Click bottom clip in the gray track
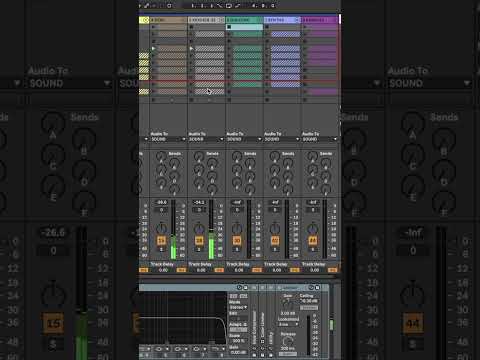The width and height of the screenshot is (480, 360). click(210, 91)
